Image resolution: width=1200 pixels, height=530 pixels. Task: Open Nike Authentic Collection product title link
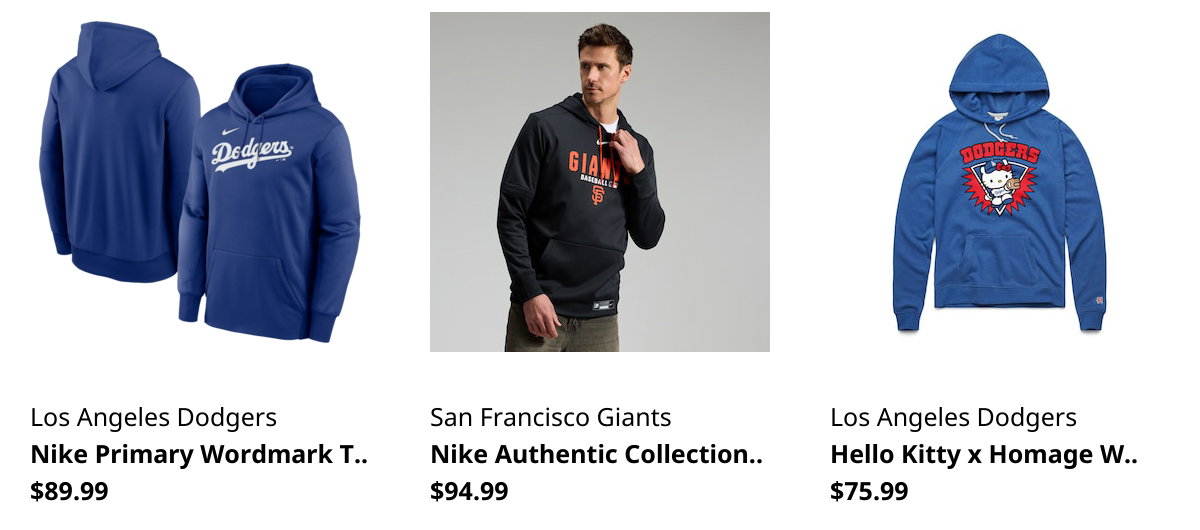[x=597, y=455]
